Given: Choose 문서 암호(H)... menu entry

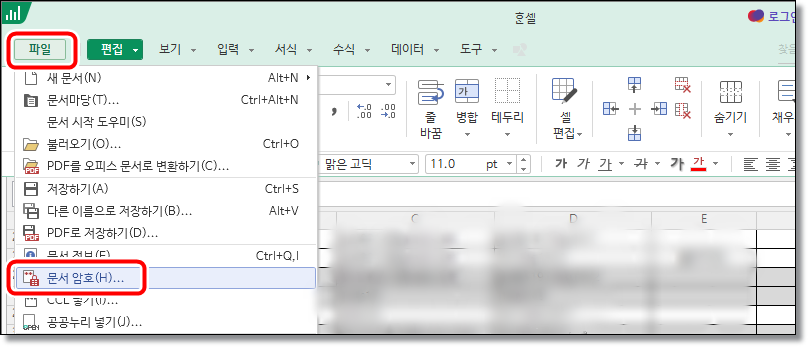Looking at the screenshot, I should [x=166, y=278].
